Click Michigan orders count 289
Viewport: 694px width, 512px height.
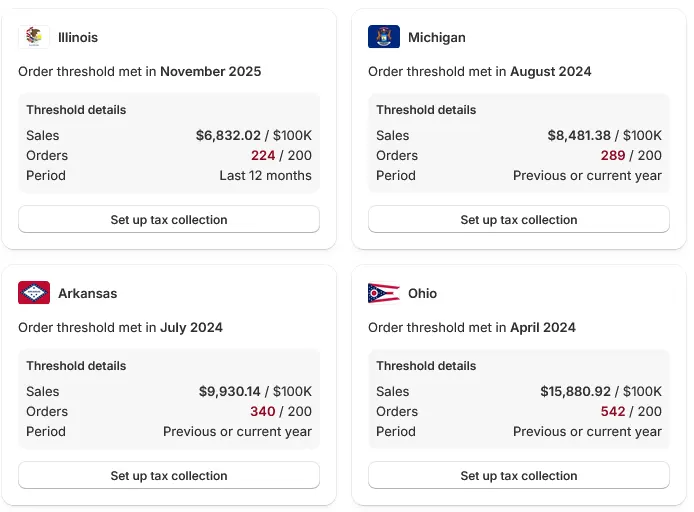(x=613, y=156)
